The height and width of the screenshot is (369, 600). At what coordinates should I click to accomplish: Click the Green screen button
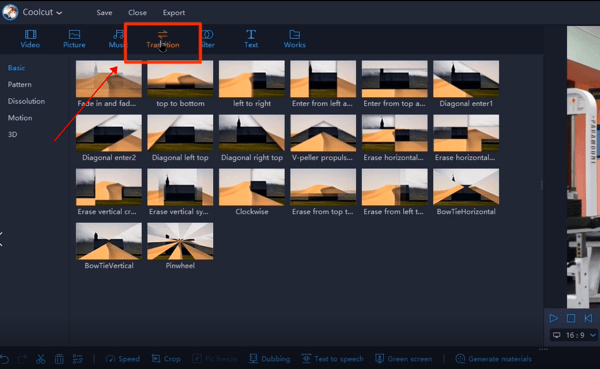click(404, 359)
